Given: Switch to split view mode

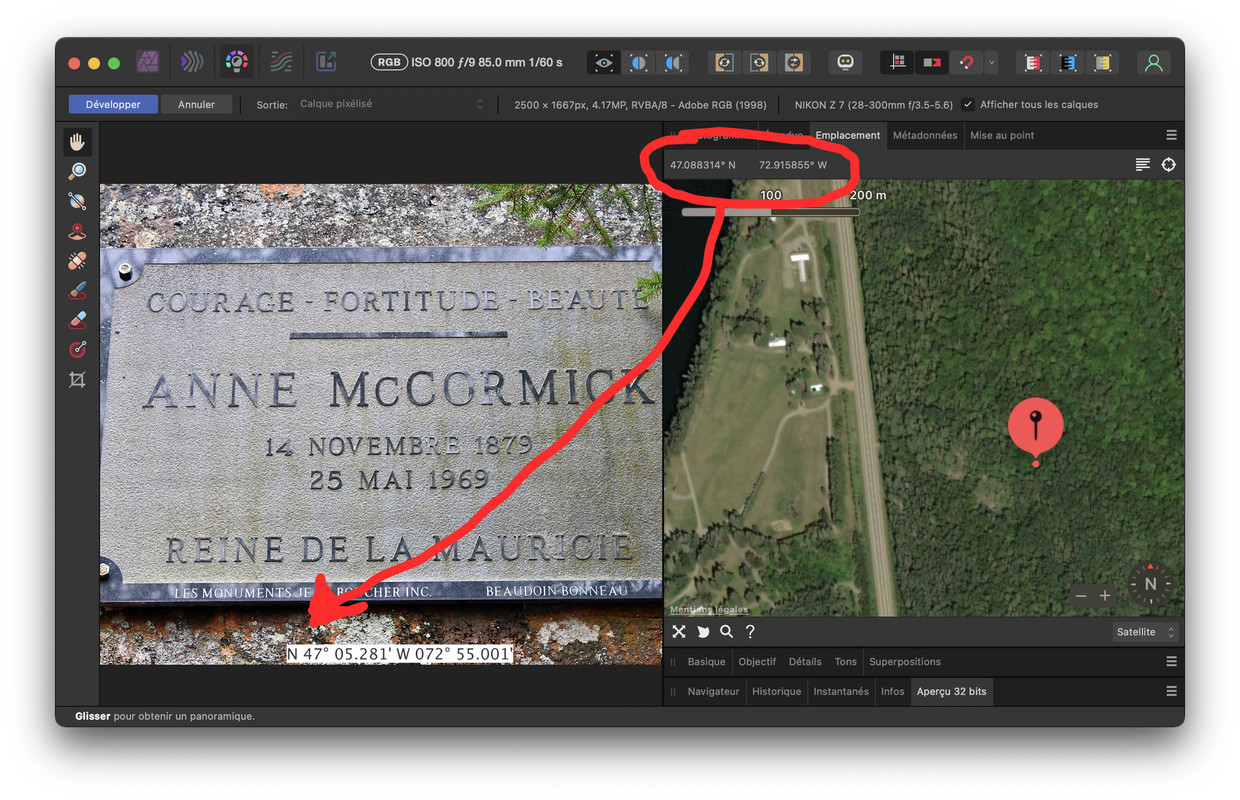Looking at the screenshot, I should 638,62.
